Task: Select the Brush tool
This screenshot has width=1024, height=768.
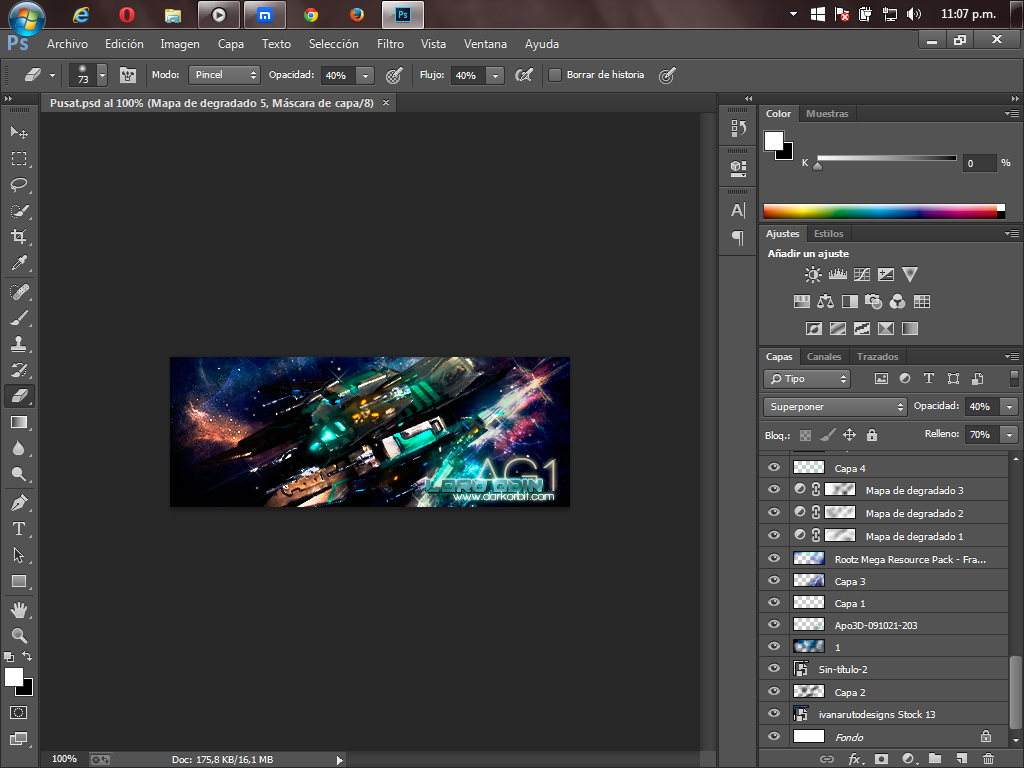Action: tap(19, 318)
